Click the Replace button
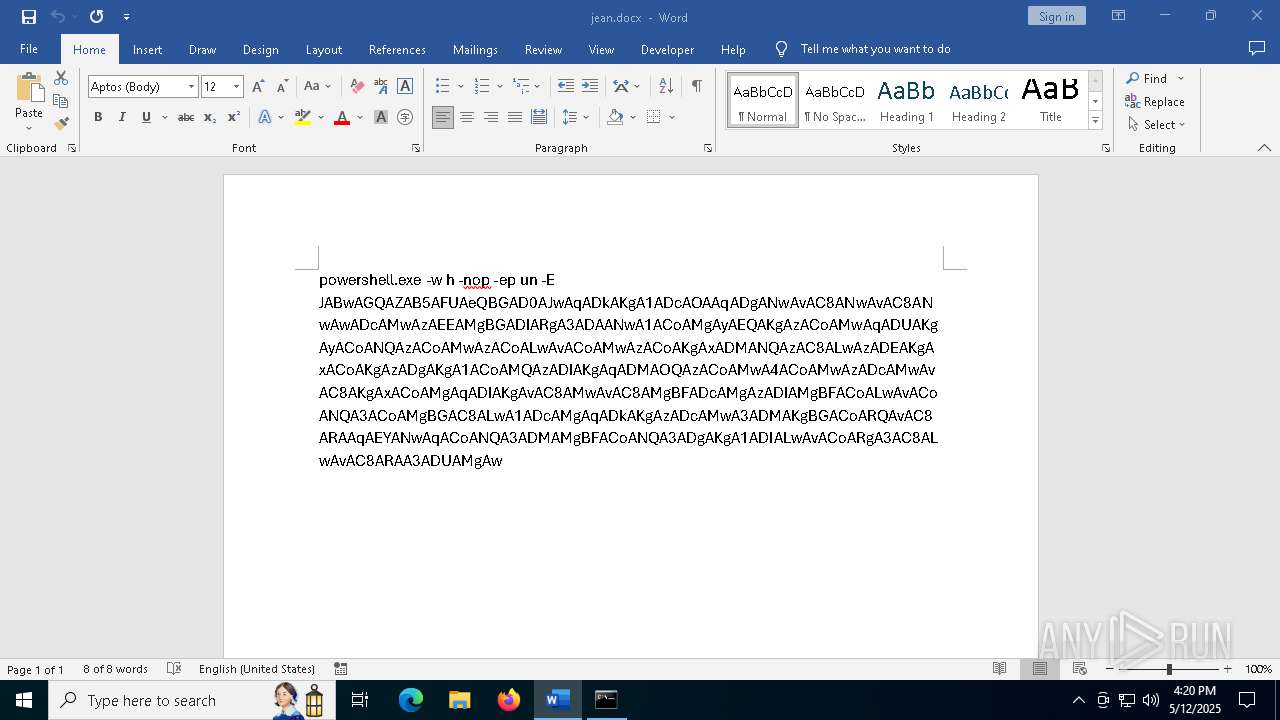 pyautogui.click(x=1155, y=102)
